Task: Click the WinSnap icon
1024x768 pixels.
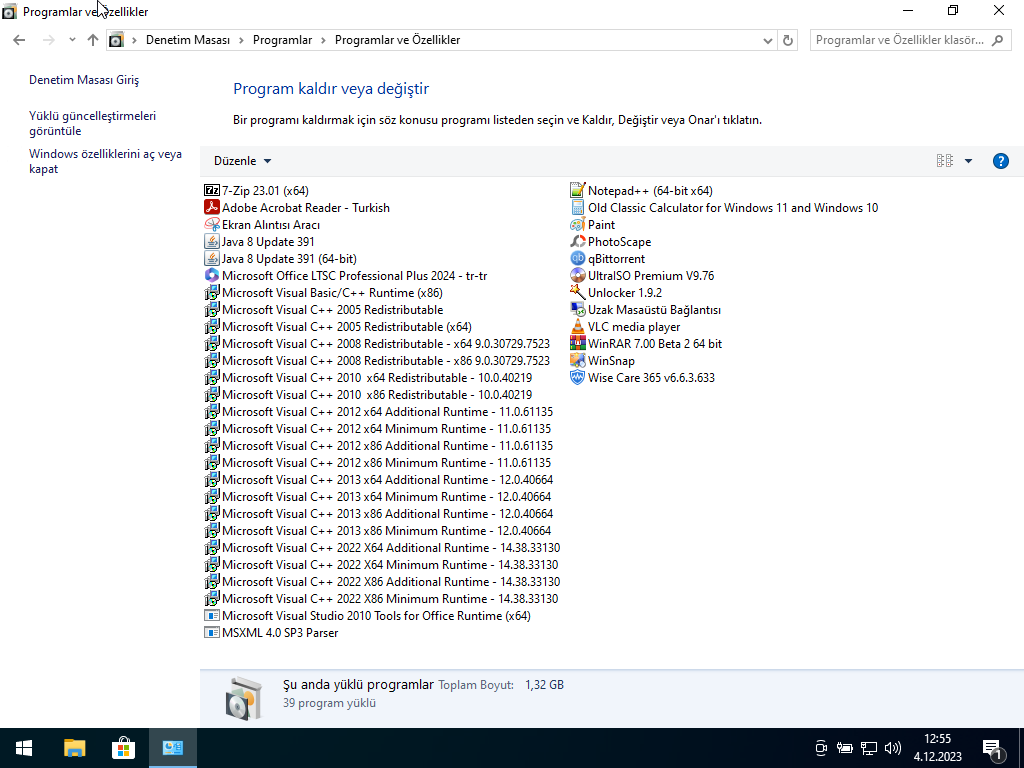Action: click(577, 360)
